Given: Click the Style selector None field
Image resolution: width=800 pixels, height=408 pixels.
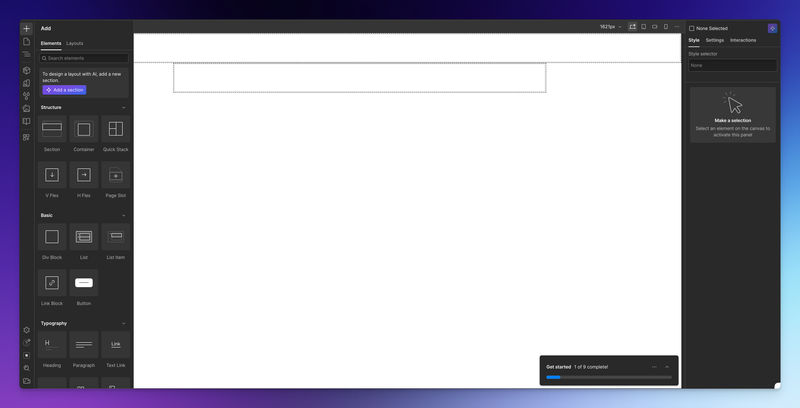Looking at the screenshot, I should [x=733, y=65].
